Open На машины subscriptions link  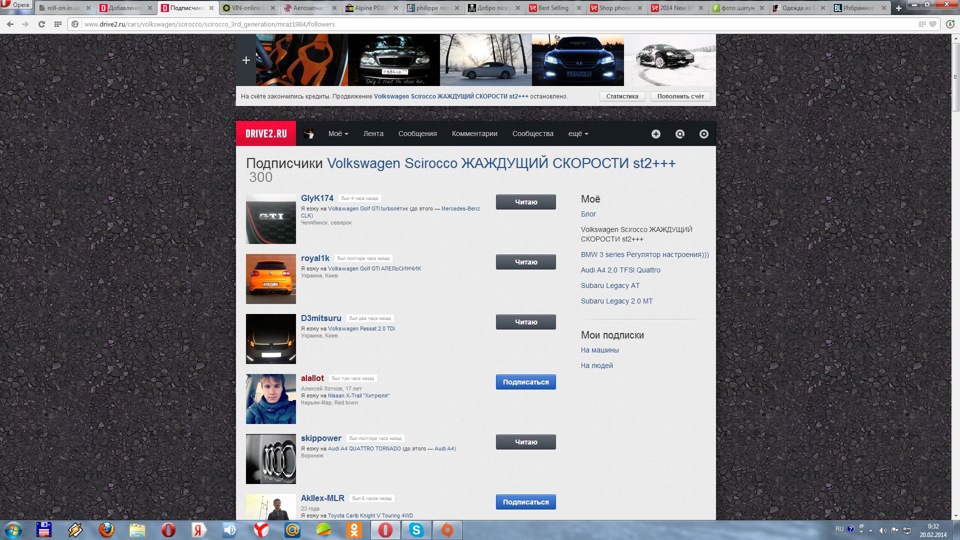pos(599,350)
